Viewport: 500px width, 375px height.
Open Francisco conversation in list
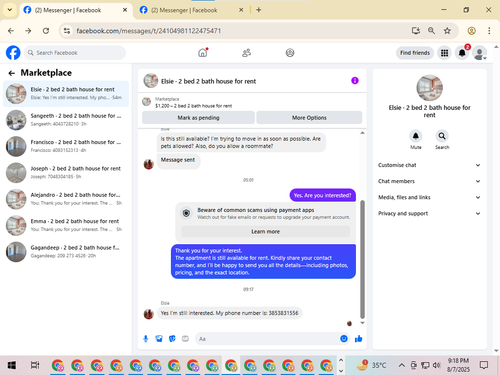[66, 146]
